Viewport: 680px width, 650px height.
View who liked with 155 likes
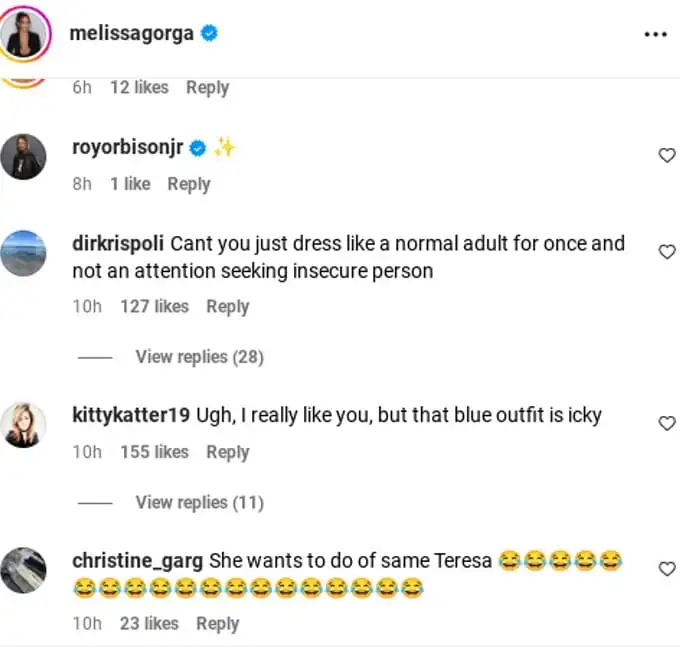[x=154, y=452]
